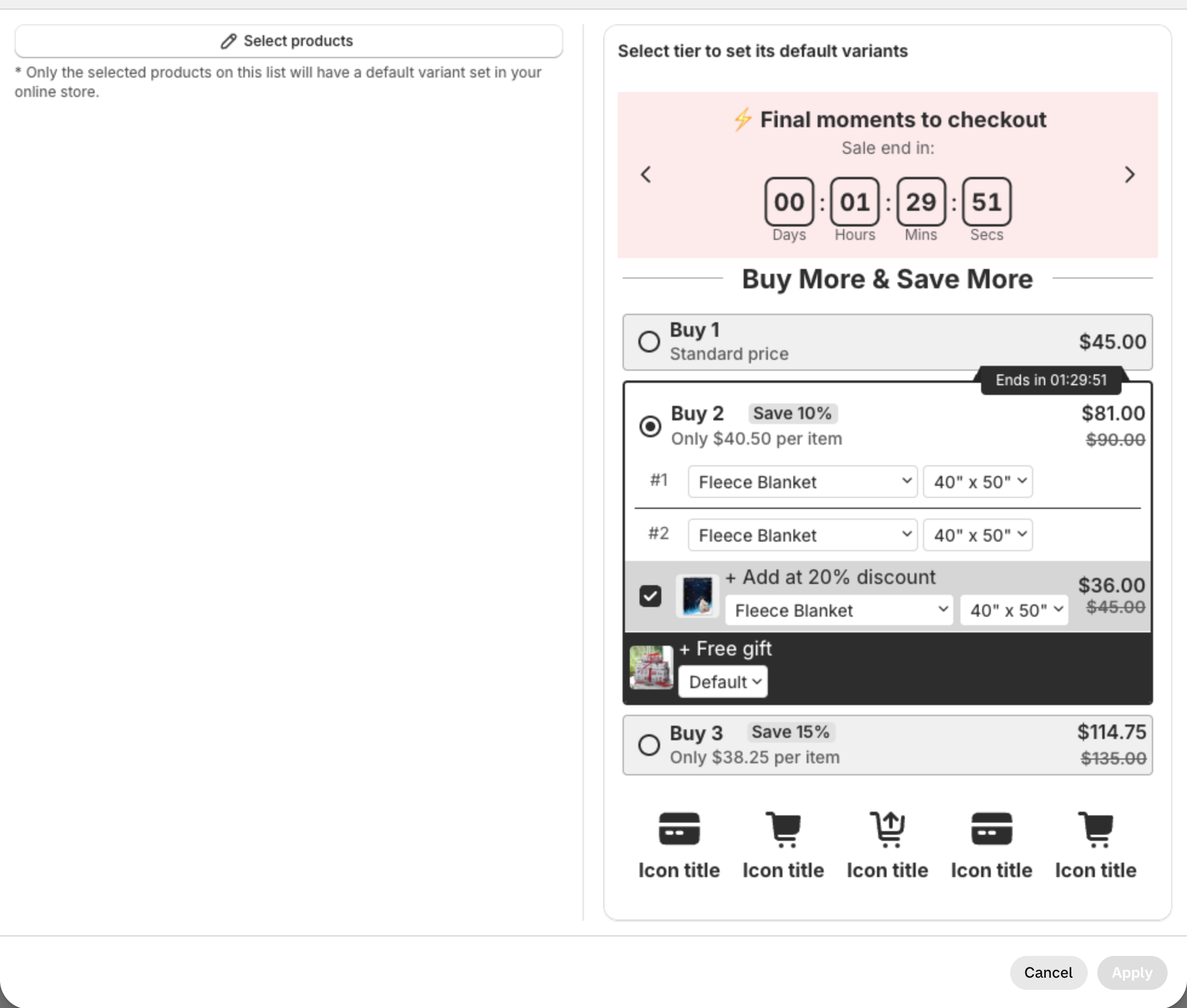Open #1 size 40" x 50" dropdown
This screenshot has width=1187, height=1008.
(x=977, y=482)
